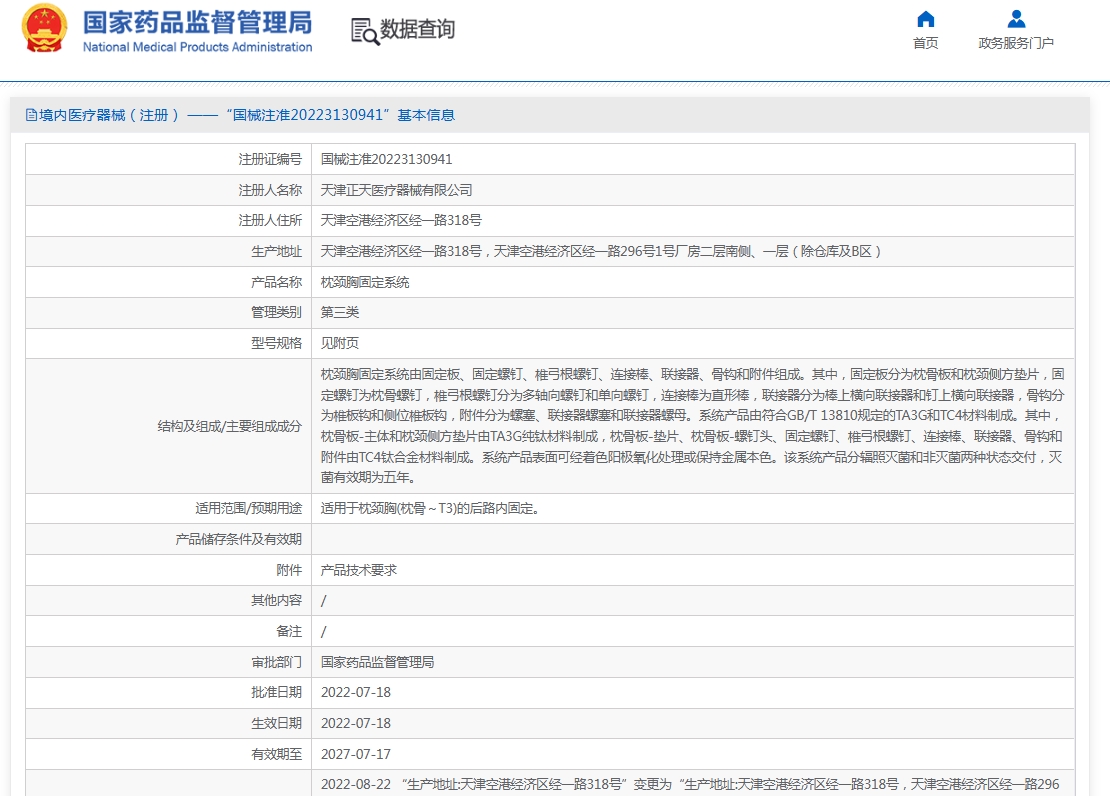Open the 政务服务门户 text link
1110x796 pixels.
click(x=1016, y=43)
